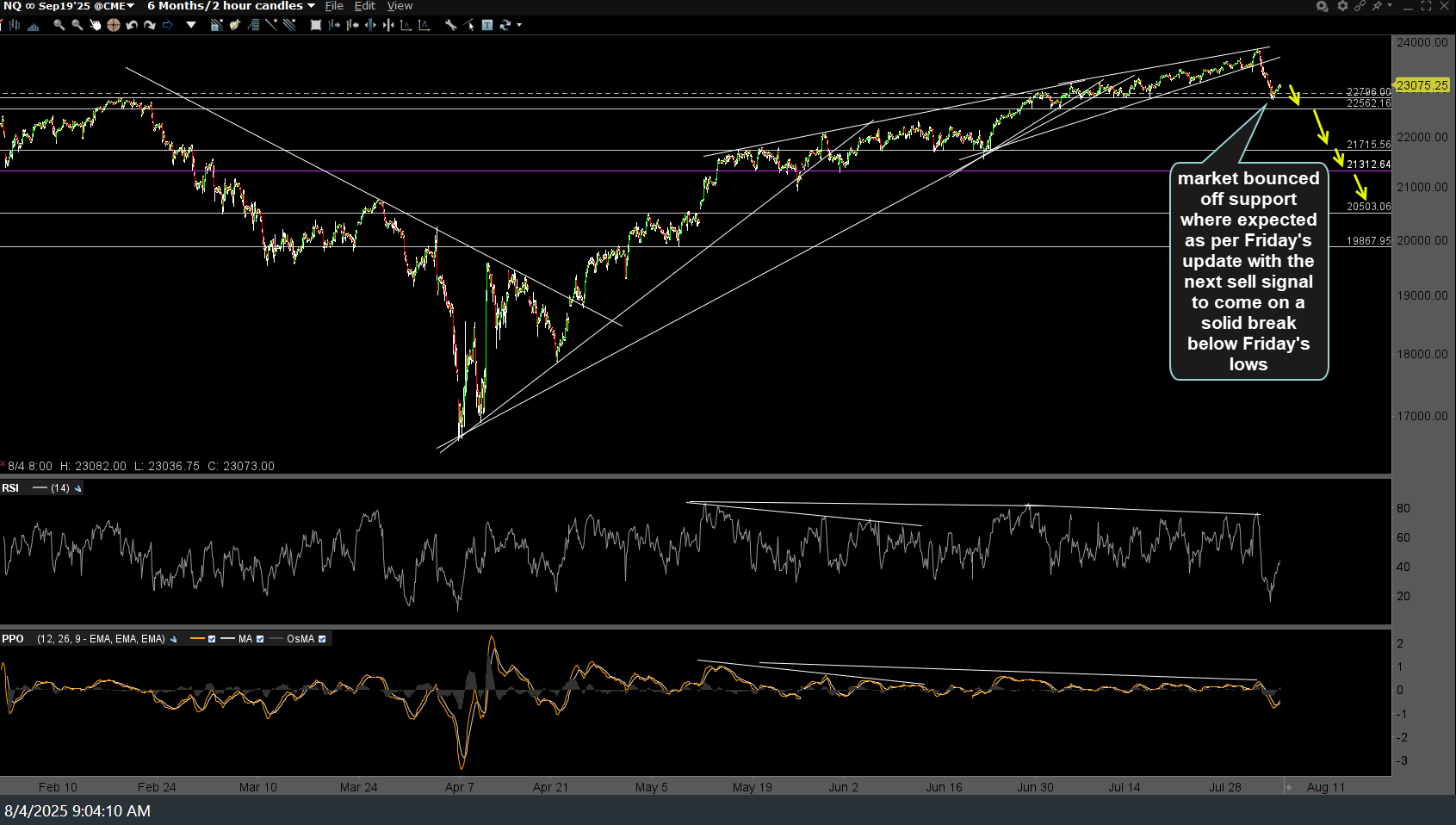Click the Undo arrow icon

click(x=132, y=25)
